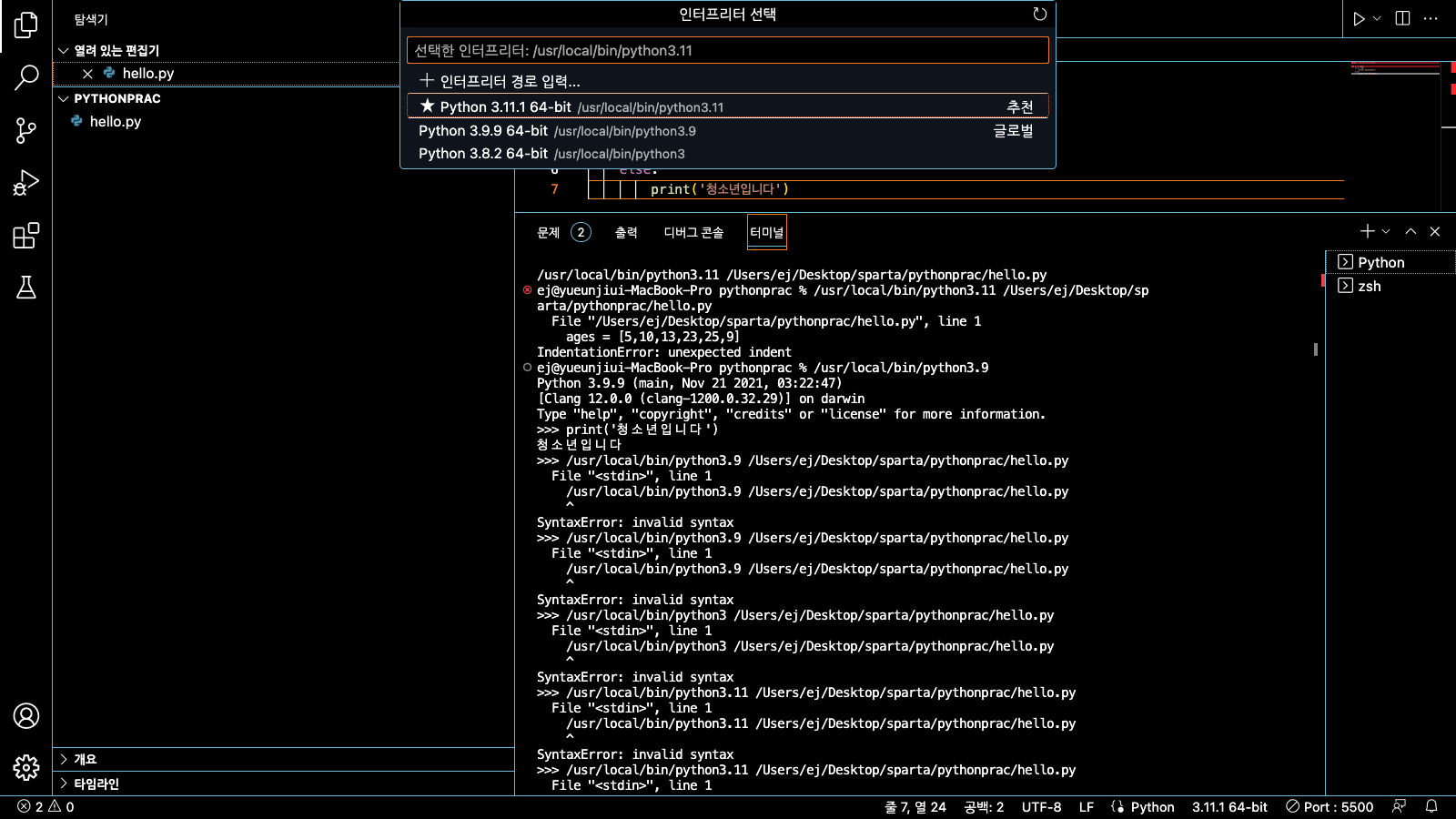Image resolution: width=1456 pixels, height=819 pixels.
Task: Open hello.py in the PYTHONPRAC tree
Action: 115,121
